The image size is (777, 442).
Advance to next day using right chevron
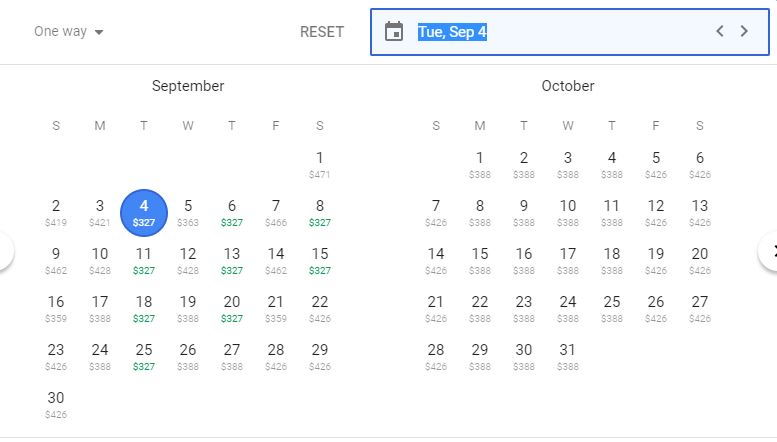(x=744, y=31)
